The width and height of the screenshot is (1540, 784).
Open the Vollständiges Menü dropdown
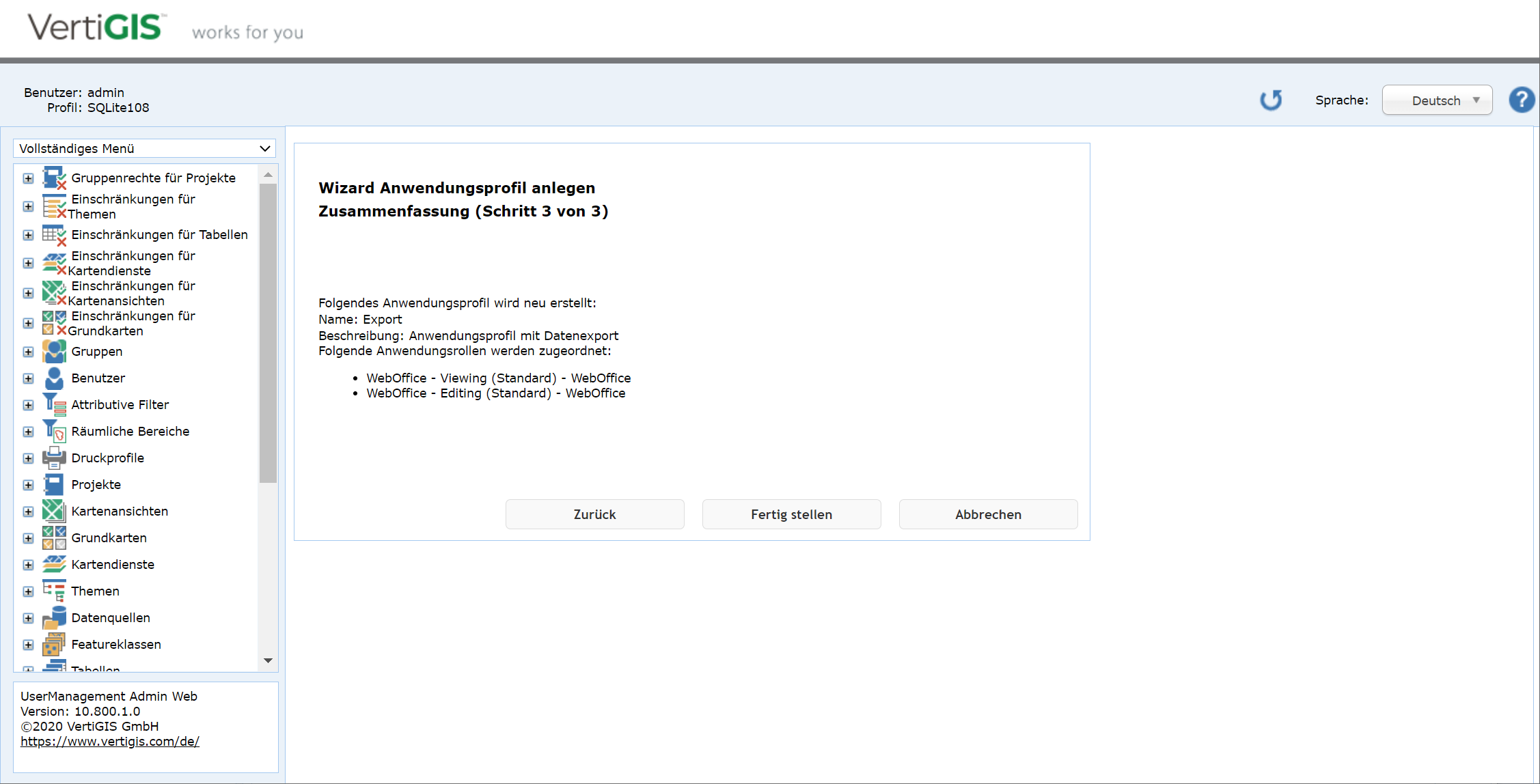[144, 148]
